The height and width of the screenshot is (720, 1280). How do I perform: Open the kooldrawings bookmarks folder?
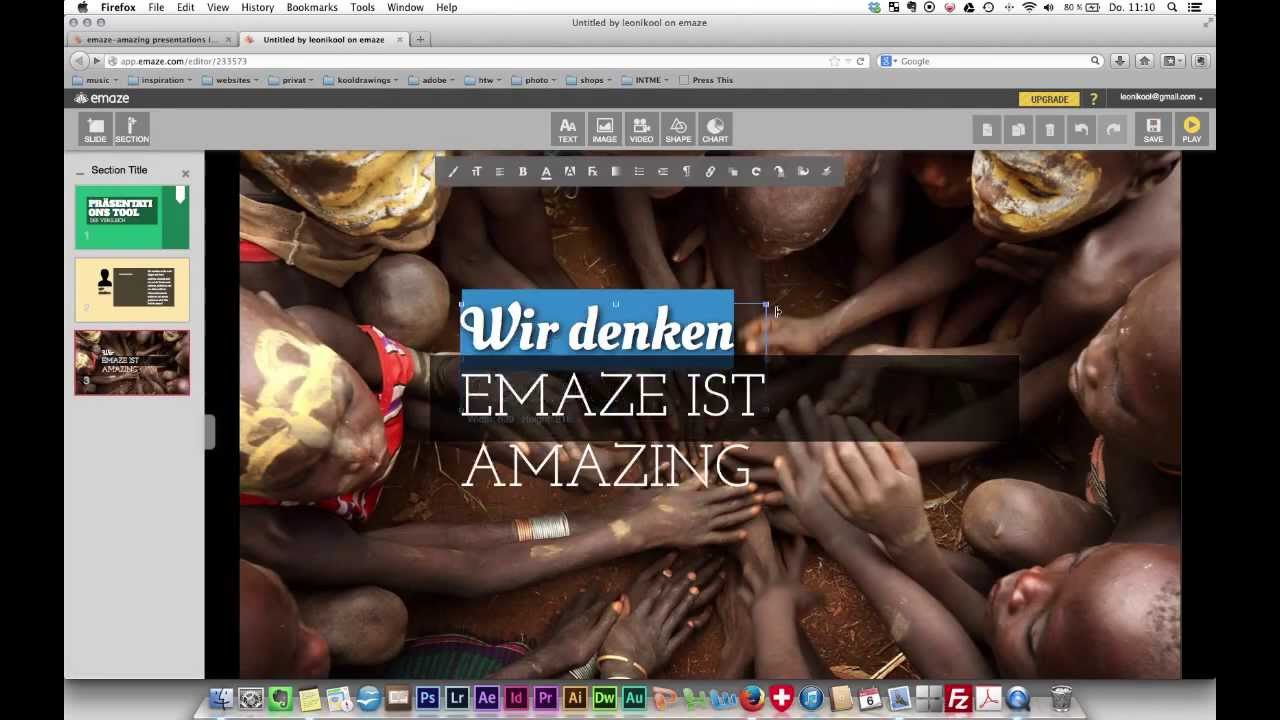363,80
